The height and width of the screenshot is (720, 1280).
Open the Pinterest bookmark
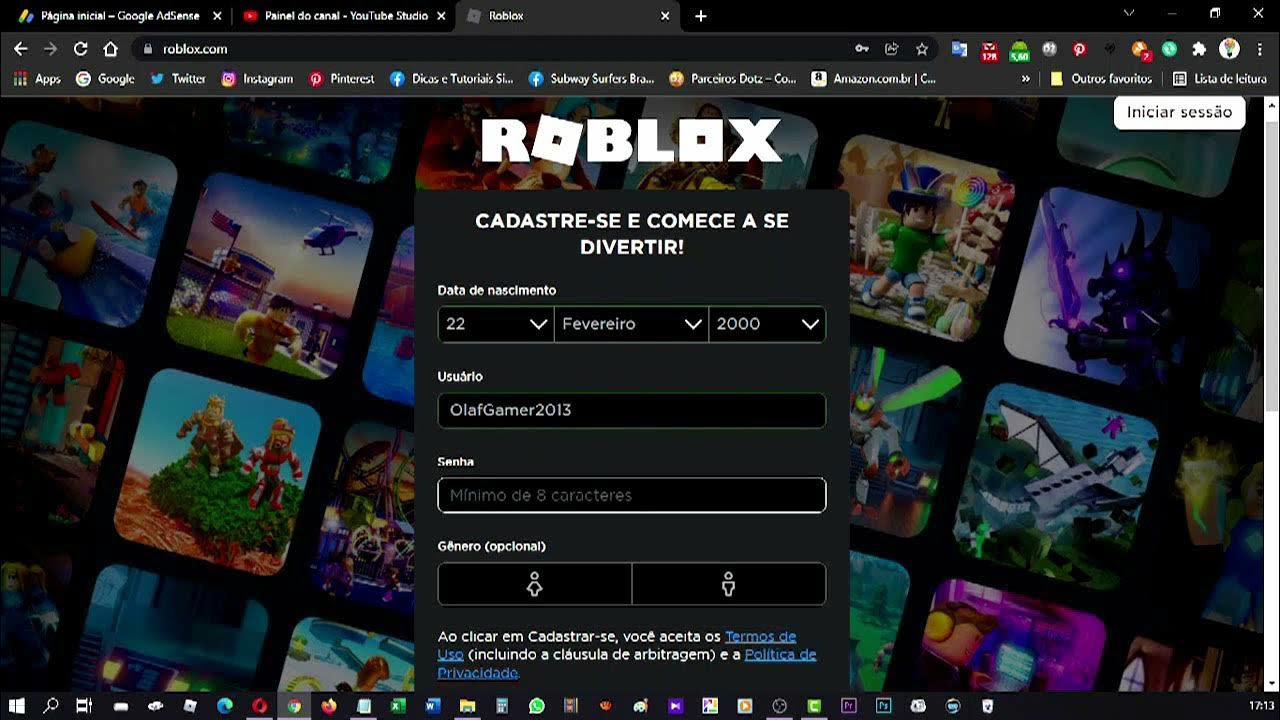tap(342, 78)
